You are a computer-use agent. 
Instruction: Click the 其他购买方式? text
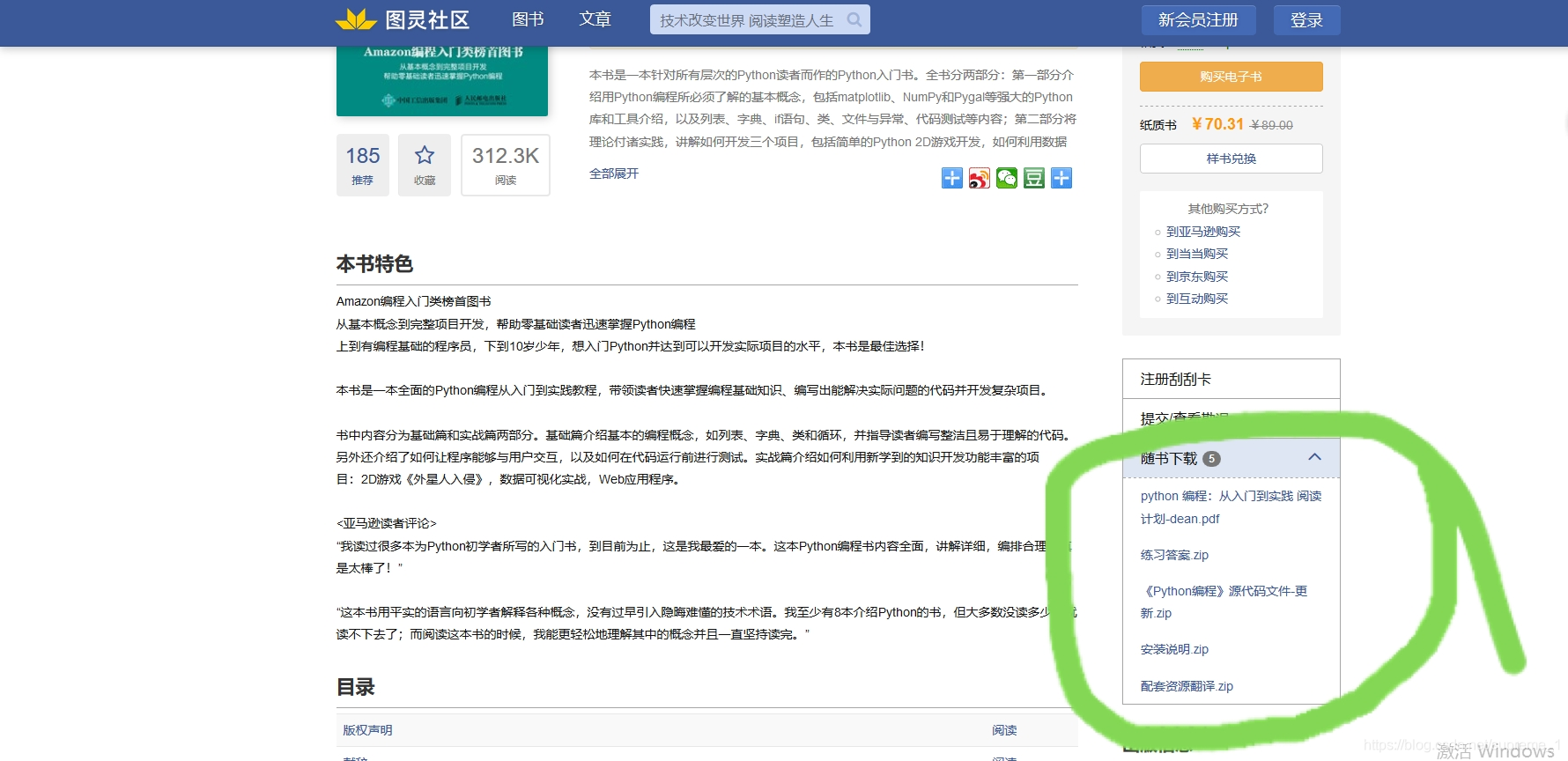point(1228,209)
